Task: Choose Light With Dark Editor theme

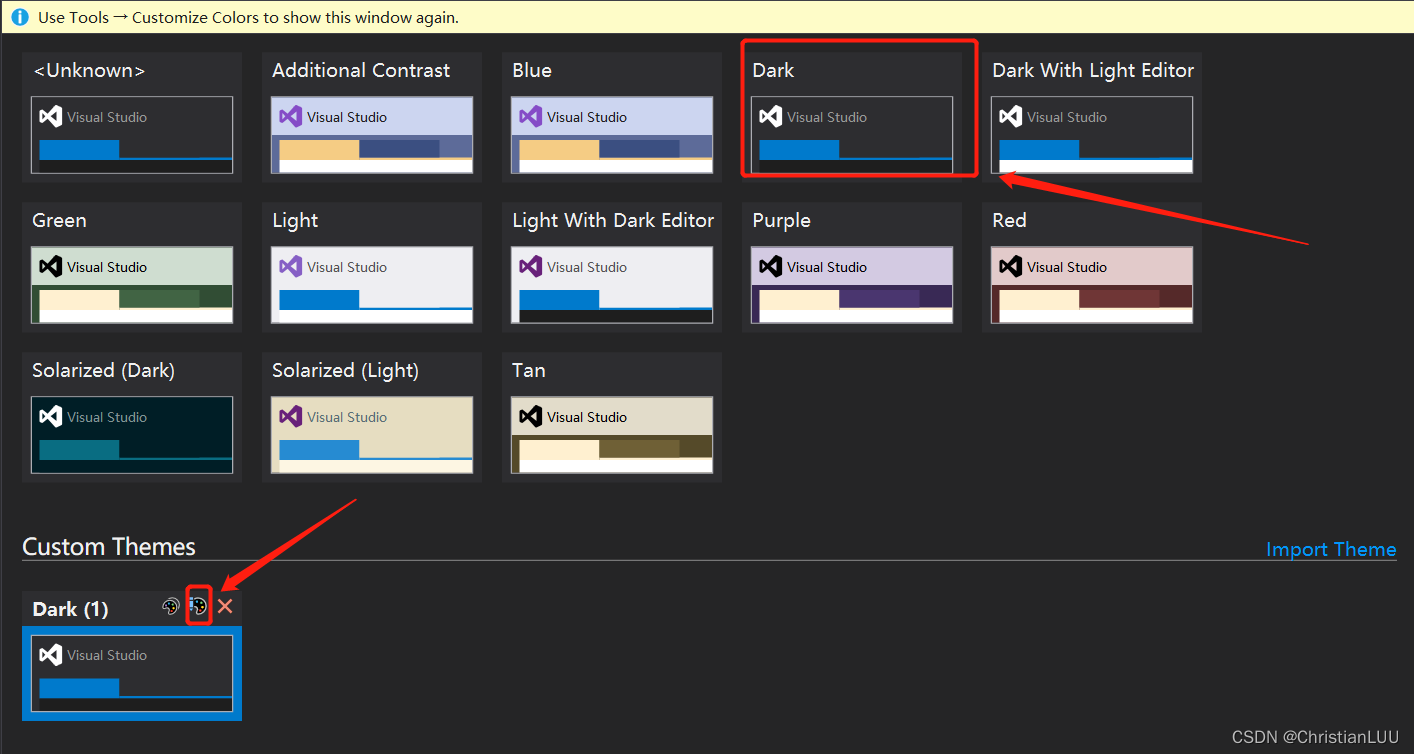Action: pos(612,267)
